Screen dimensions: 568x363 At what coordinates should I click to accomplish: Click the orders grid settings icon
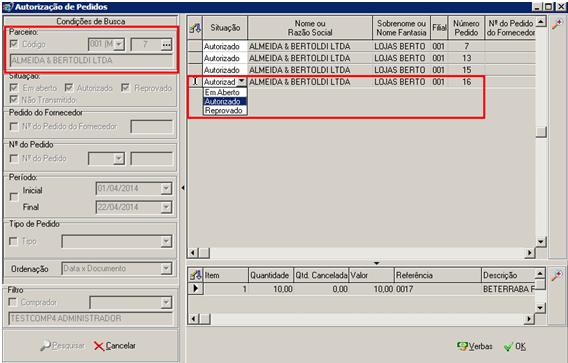(x=195, y=28)
